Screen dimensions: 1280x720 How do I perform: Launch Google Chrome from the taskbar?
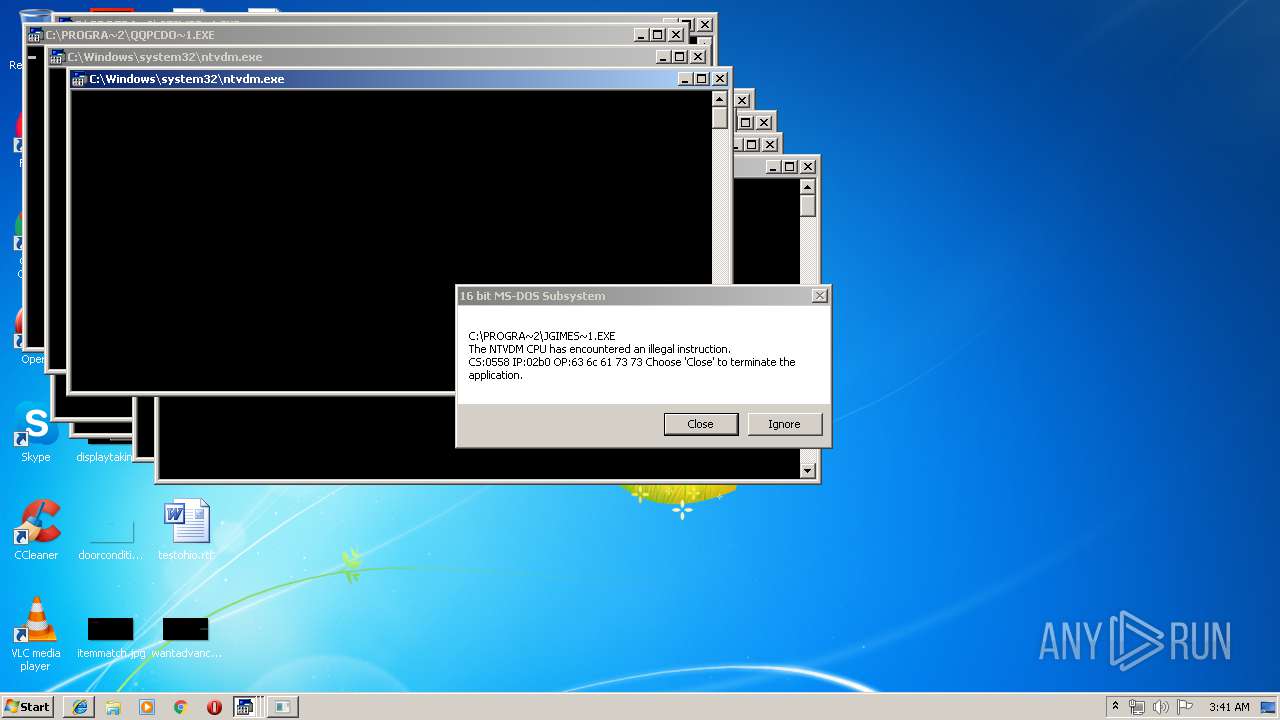coord(180,707)
